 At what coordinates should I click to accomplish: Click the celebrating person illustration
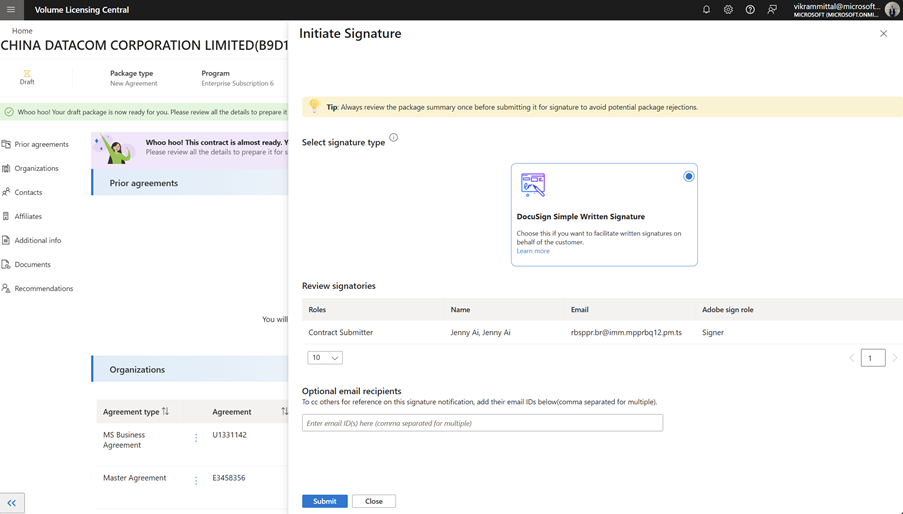point(114,149)
